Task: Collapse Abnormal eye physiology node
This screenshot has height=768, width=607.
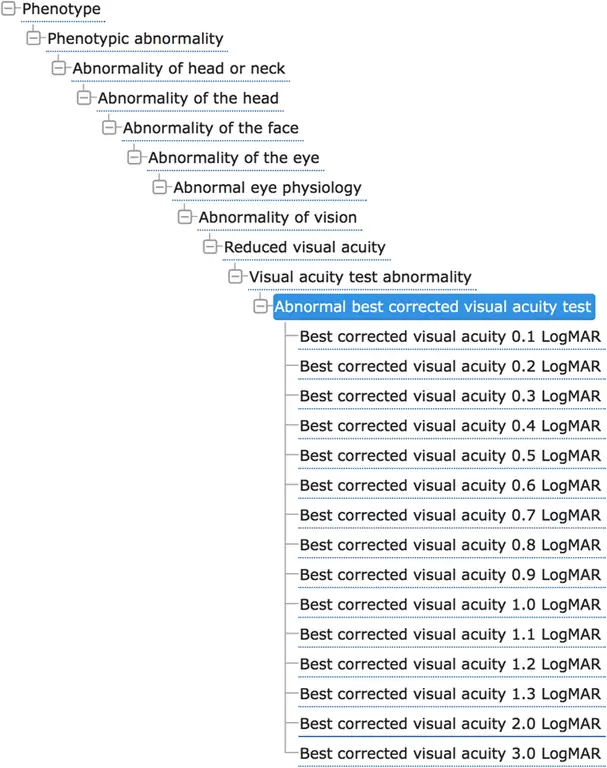Action: pos(160,188)
